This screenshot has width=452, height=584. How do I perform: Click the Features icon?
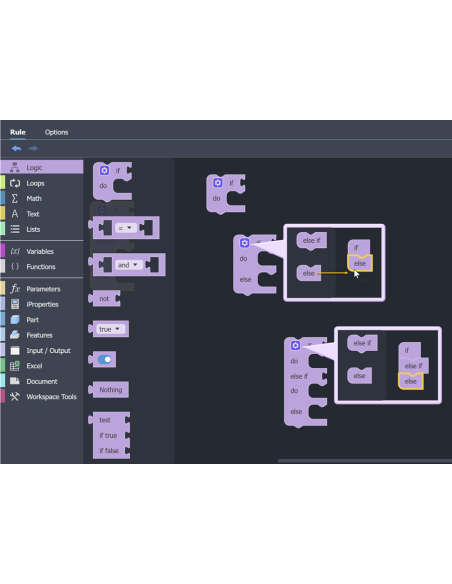(15, 335)
